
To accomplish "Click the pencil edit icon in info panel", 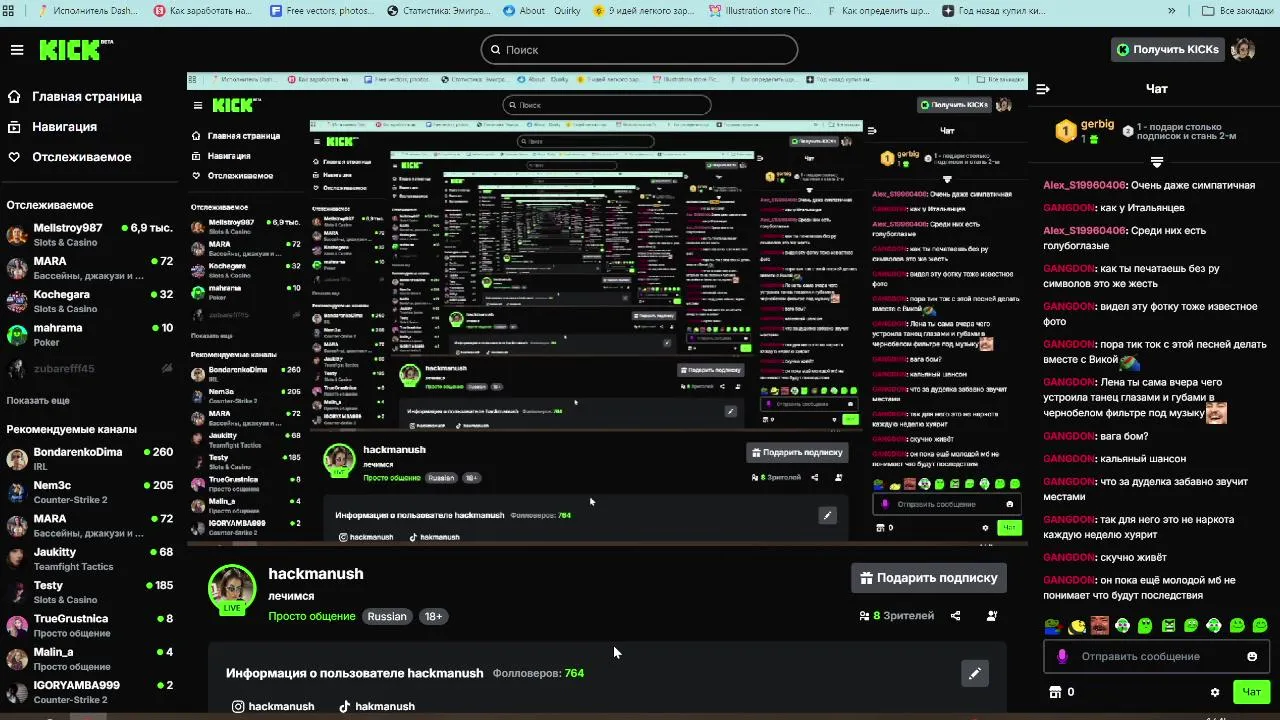I will [x=974, y=673].
